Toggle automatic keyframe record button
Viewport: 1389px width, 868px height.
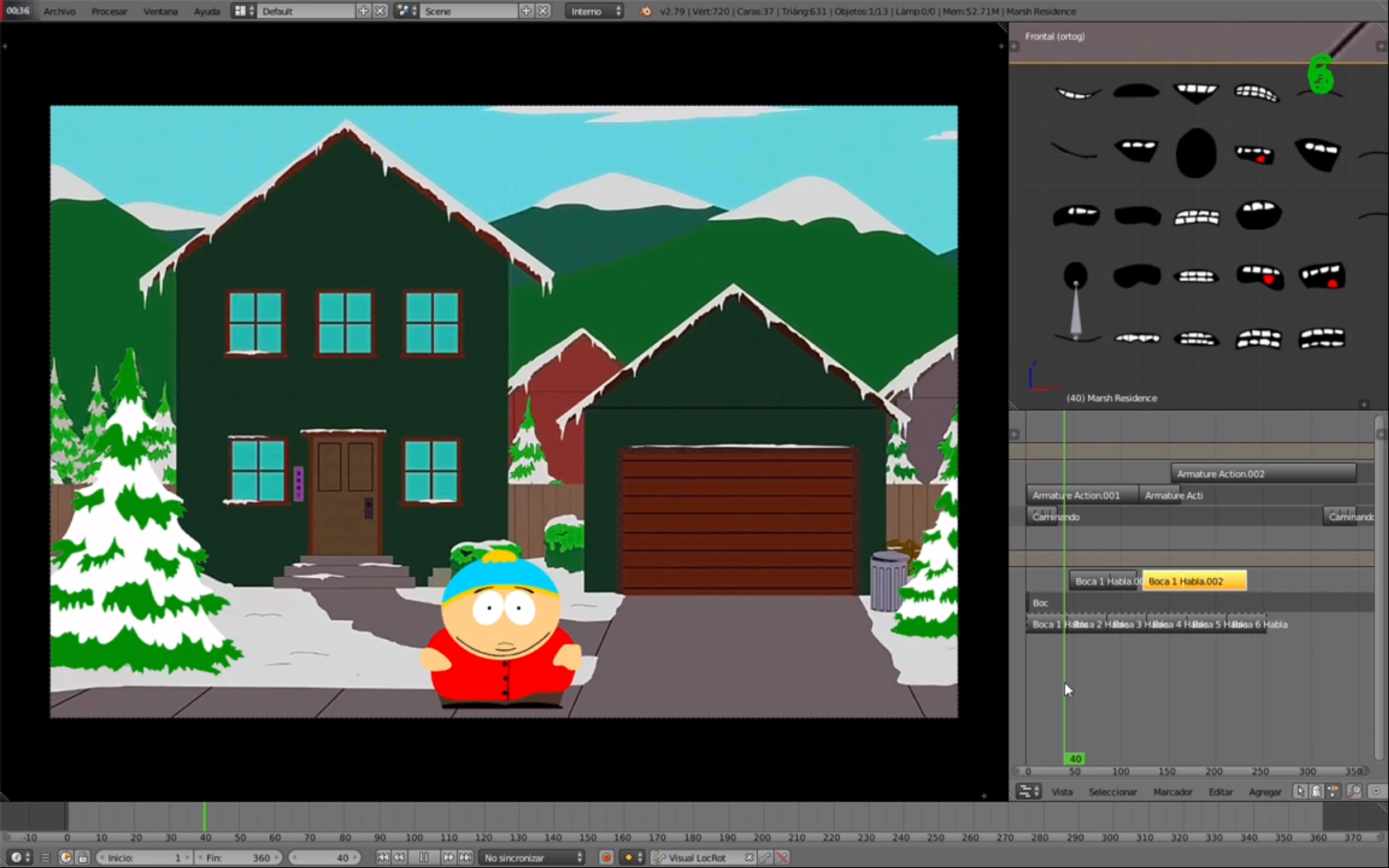click(606, 858)
